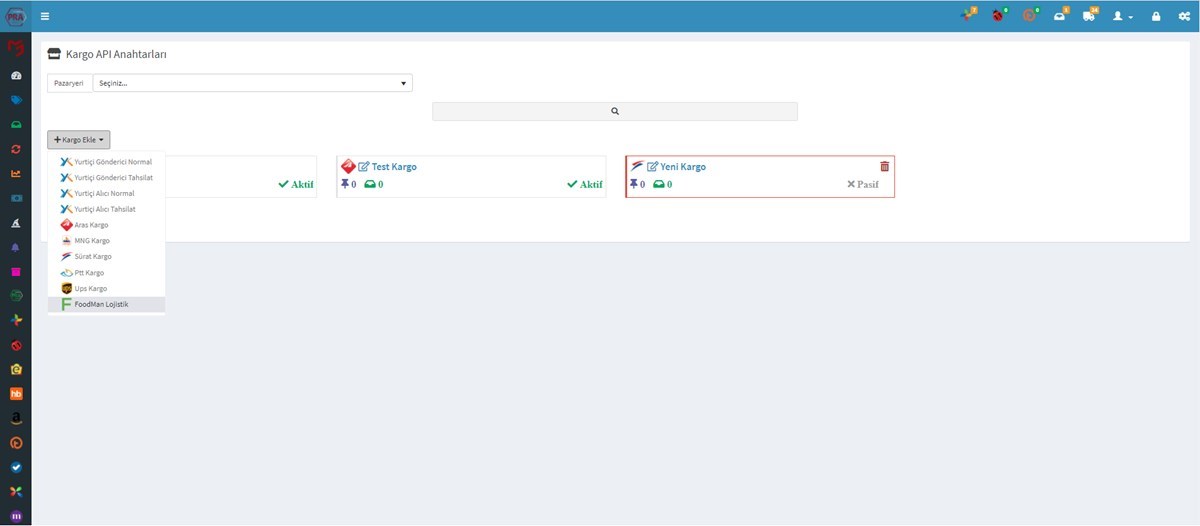Viewport: 1200px width, 526px height.
Task: Open the colorful X-shaped sidebar icon
Action: (x=16, y=492)
